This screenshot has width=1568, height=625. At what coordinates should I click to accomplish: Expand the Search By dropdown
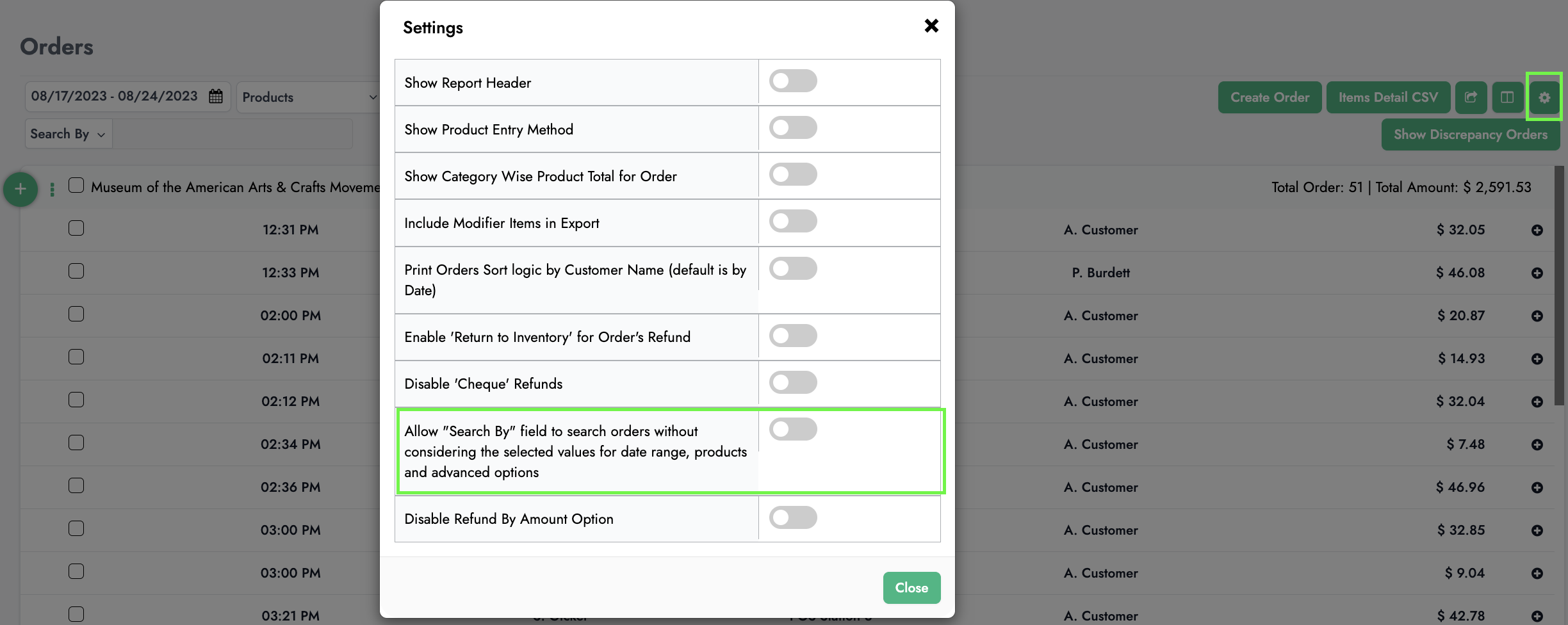coord(68,134)
